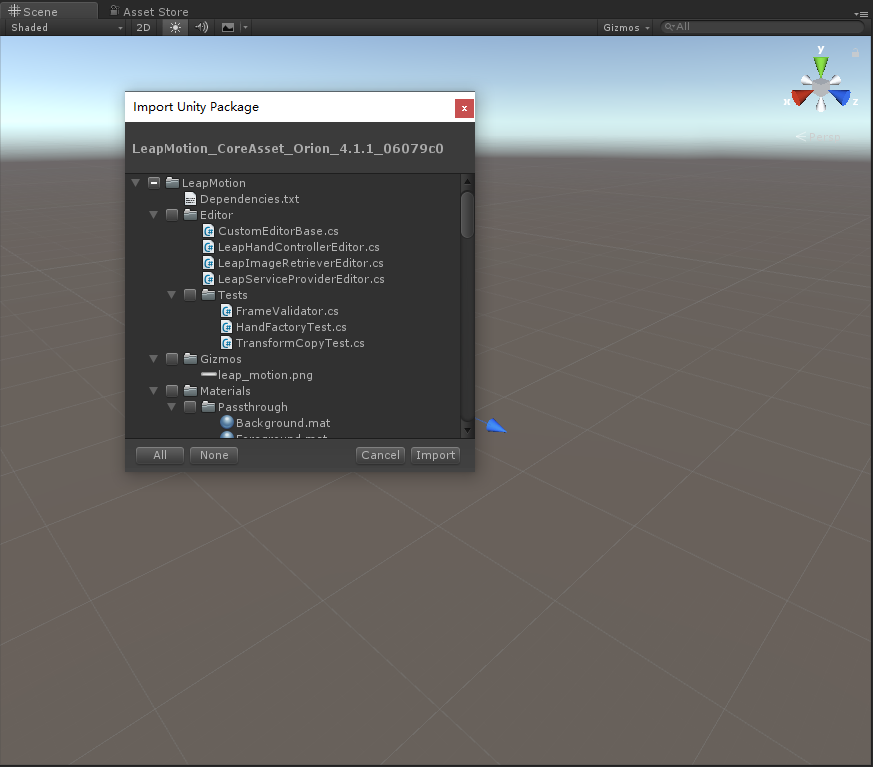Click the scene search field
The image size is (873, 767).
(x=762, y=27)
